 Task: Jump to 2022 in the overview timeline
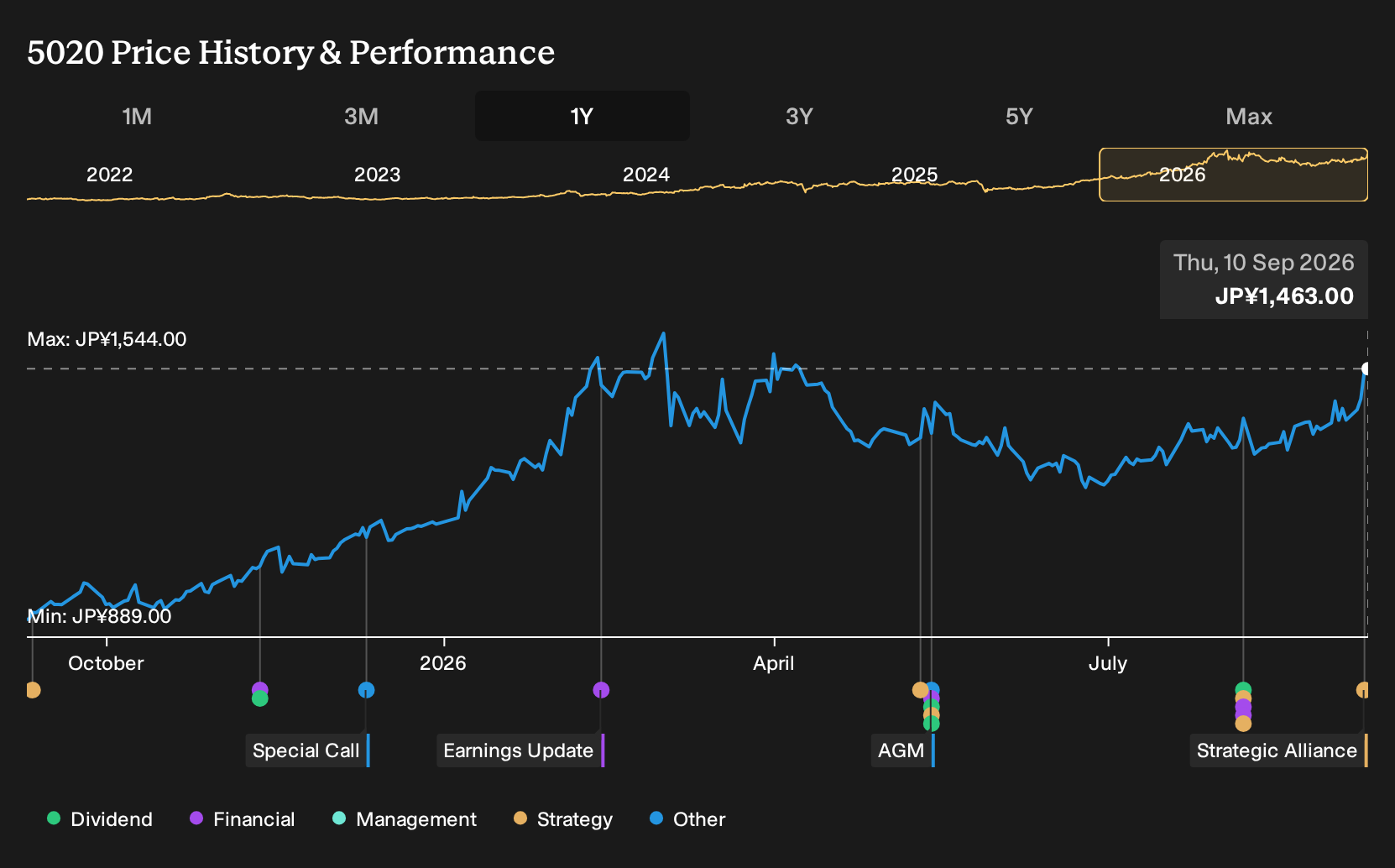tap(110, 175)
